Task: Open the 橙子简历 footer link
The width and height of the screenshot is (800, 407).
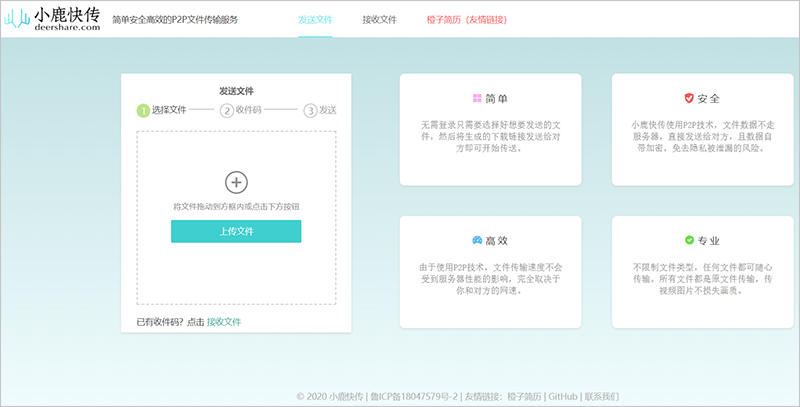Action: (525, 397)
